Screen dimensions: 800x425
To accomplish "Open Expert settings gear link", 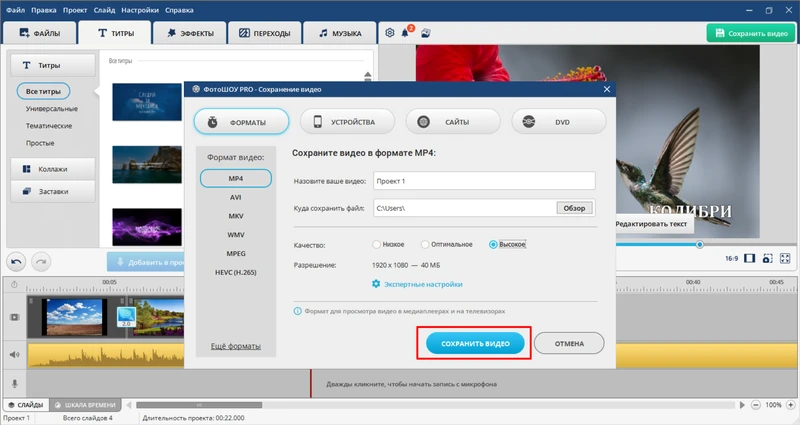I will 418,284.
